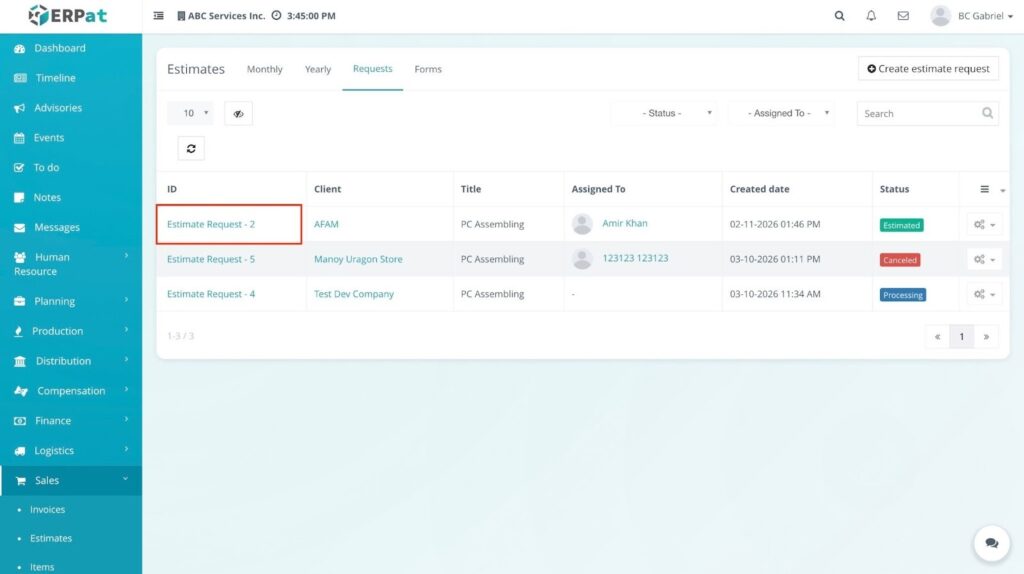Click Create estimate request button
This screenshot has height=574, width=1024.
(x=928, y=69)
